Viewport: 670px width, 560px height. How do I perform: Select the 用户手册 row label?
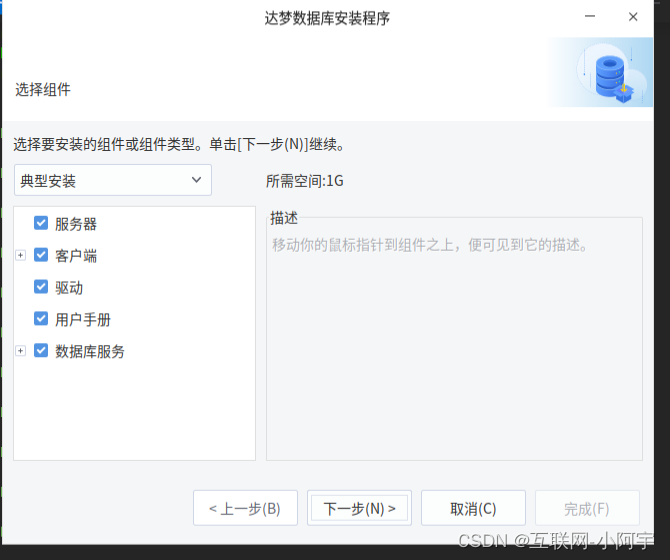click(x=83, y=320)
